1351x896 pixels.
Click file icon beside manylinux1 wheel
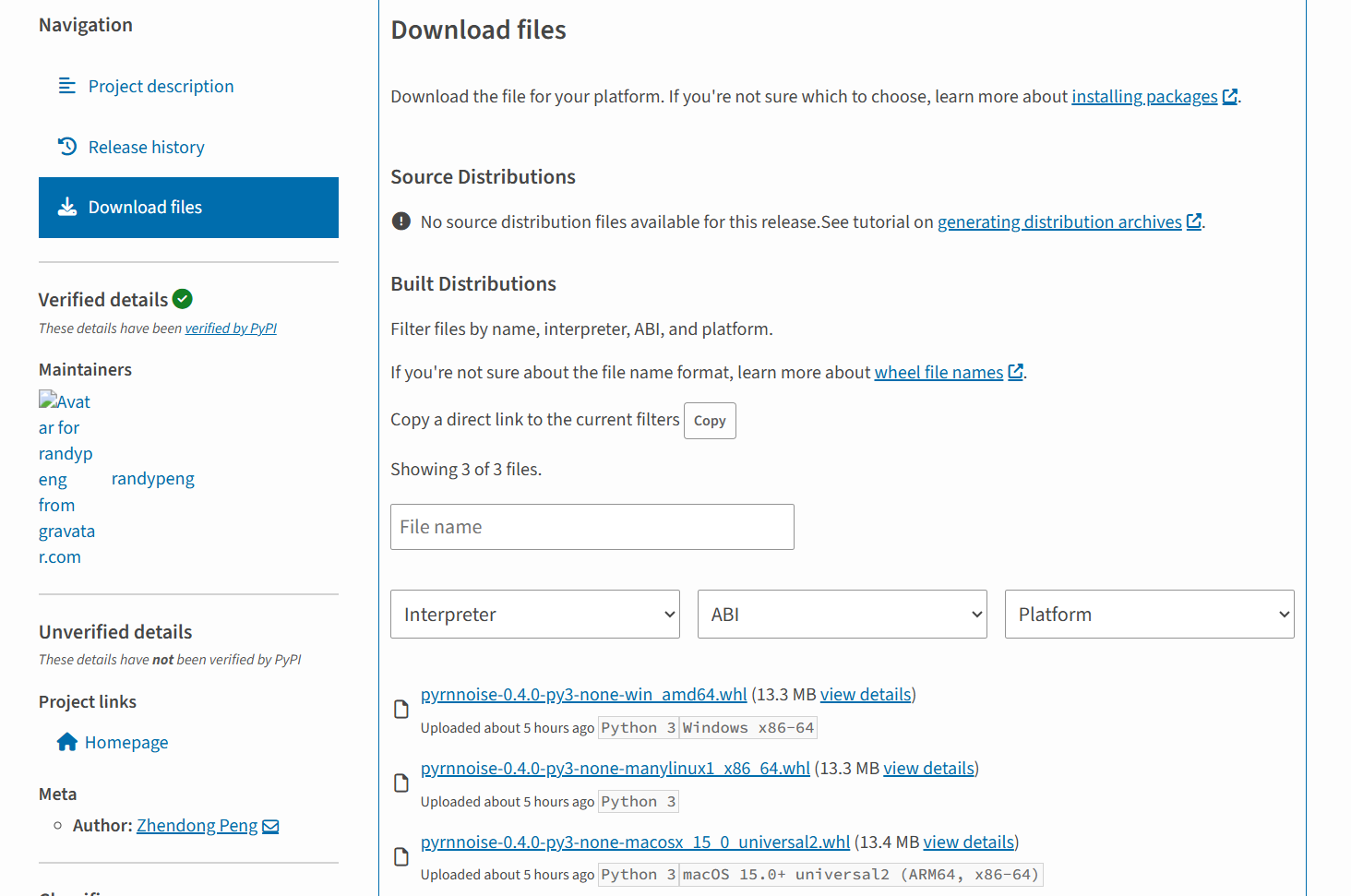tap(401, 783)
